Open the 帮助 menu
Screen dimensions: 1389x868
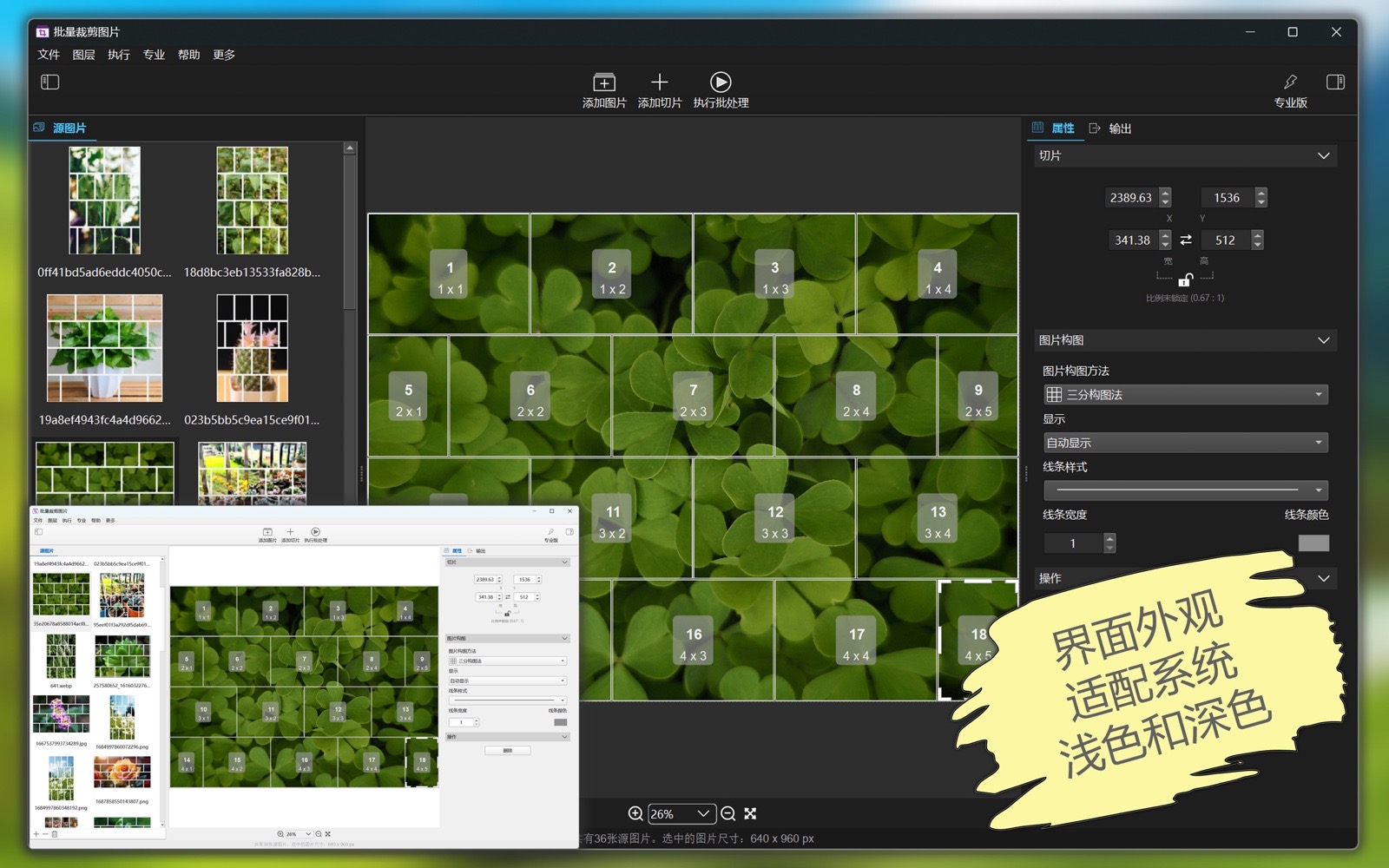(188, 55)
